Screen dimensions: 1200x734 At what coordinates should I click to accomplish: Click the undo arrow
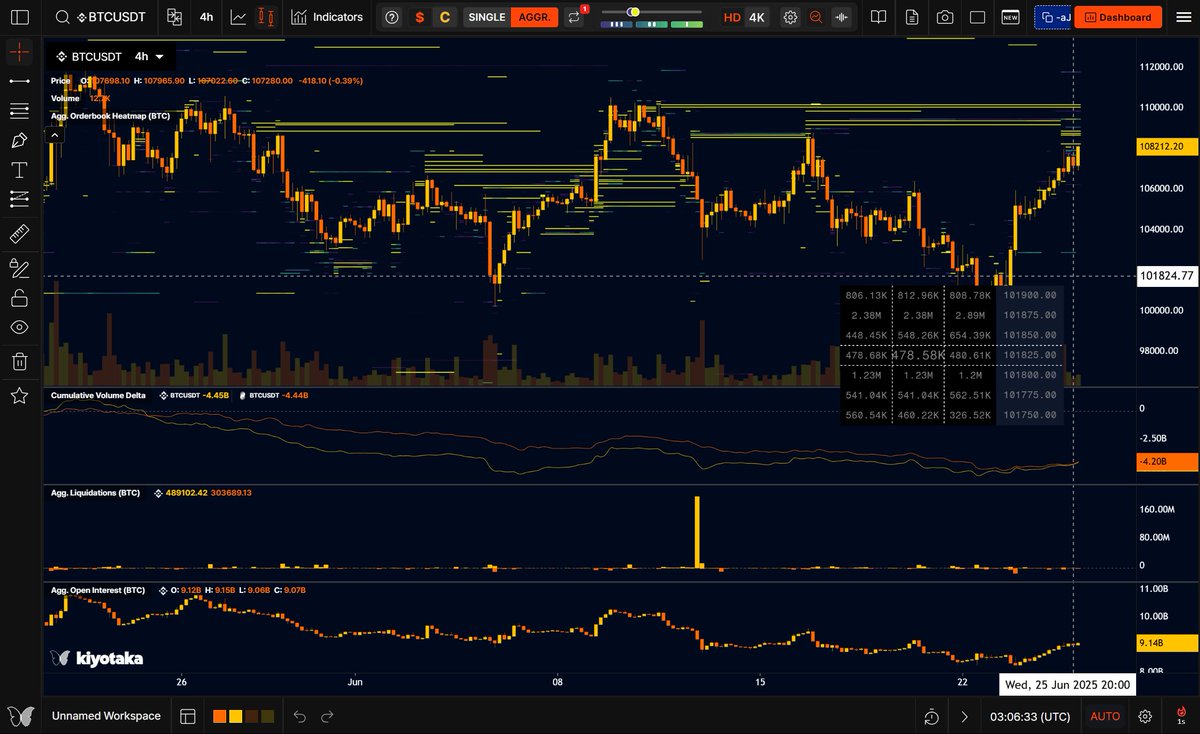pos(300,716)
